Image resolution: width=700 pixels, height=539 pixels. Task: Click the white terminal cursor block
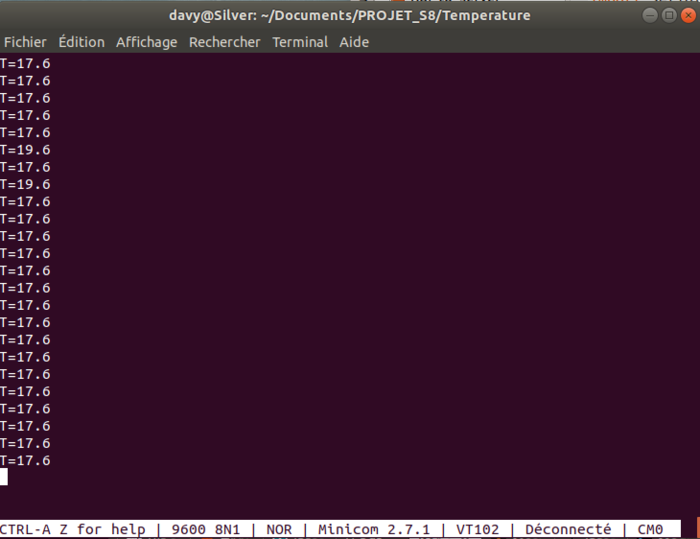click(x=4, y=477)
